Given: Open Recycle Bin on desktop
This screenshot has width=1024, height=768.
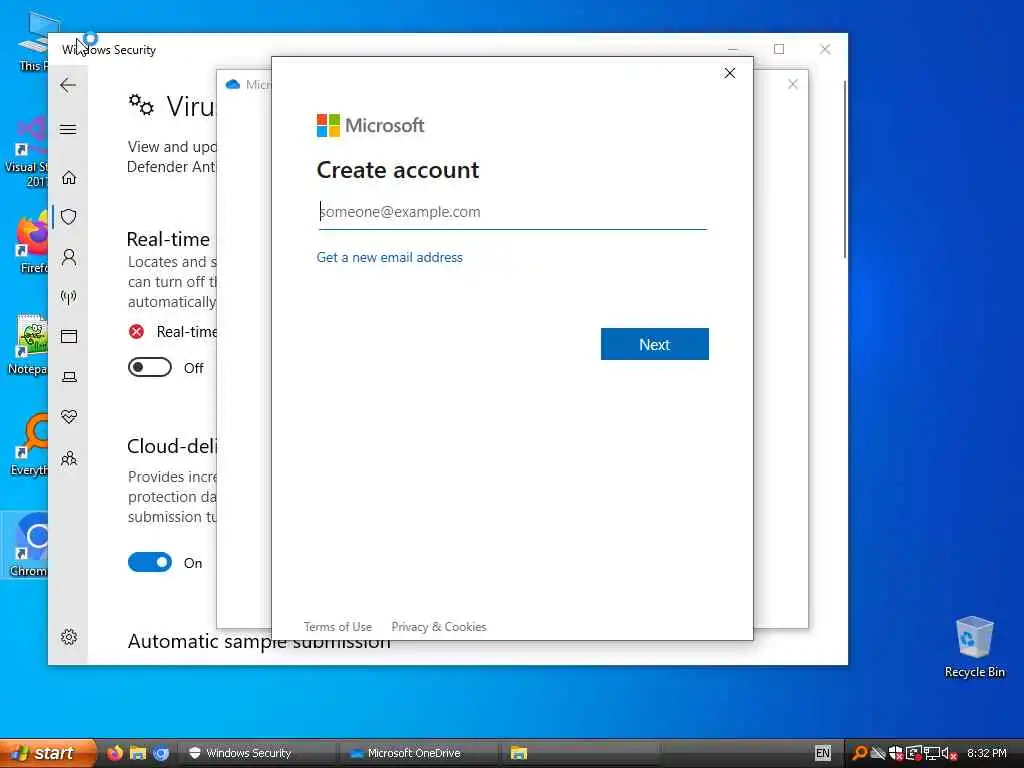Looking at the screenshot, I should [x=974, y=647].
